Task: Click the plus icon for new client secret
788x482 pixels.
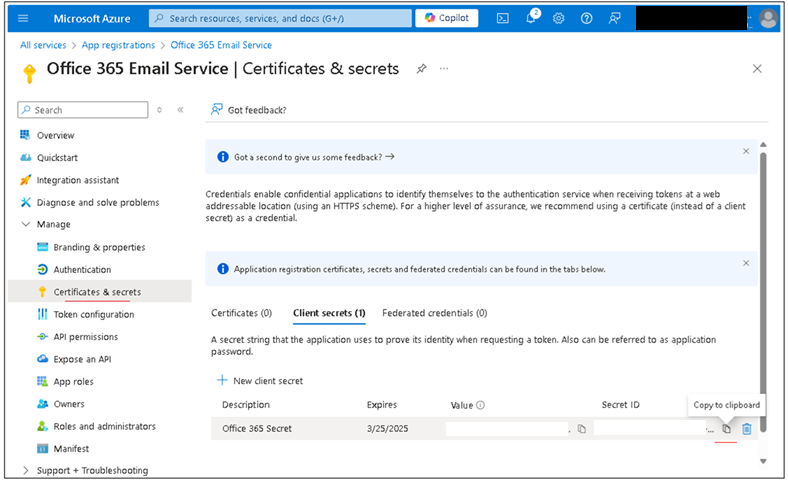Action: click(222, 380)
